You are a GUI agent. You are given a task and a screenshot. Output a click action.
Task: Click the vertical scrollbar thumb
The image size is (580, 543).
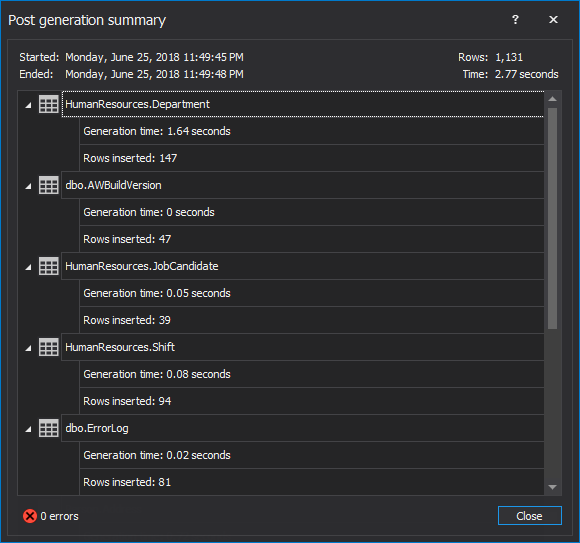(553, 219)
